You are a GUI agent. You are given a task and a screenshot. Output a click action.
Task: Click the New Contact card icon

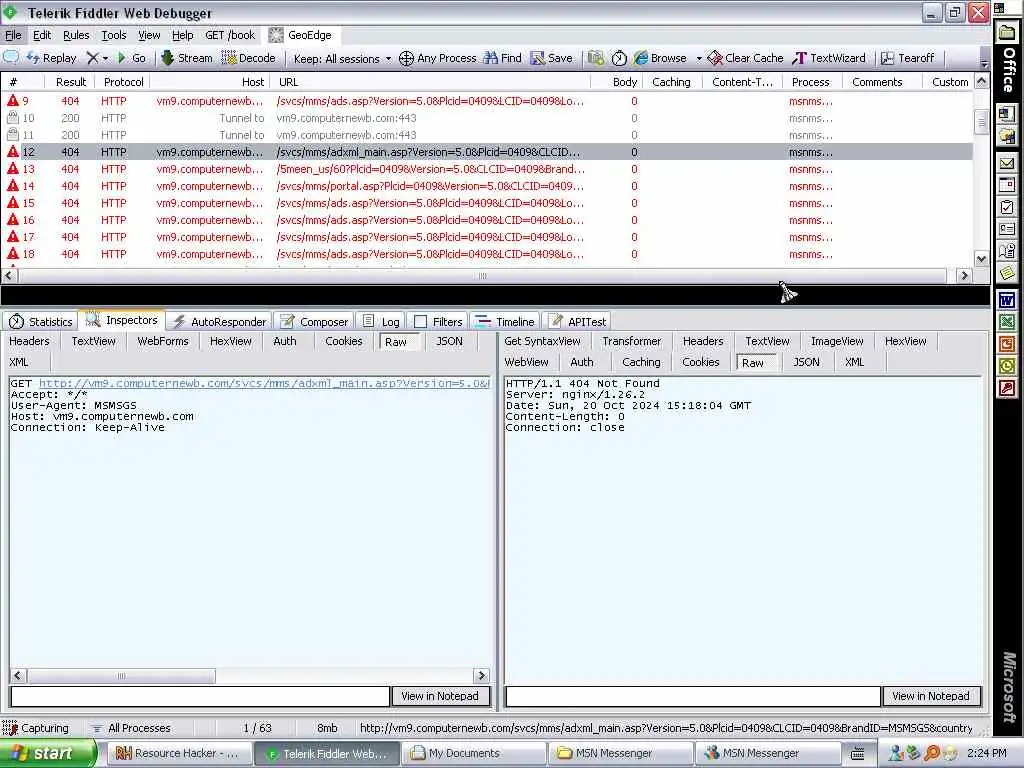[x=1007, y=229]
